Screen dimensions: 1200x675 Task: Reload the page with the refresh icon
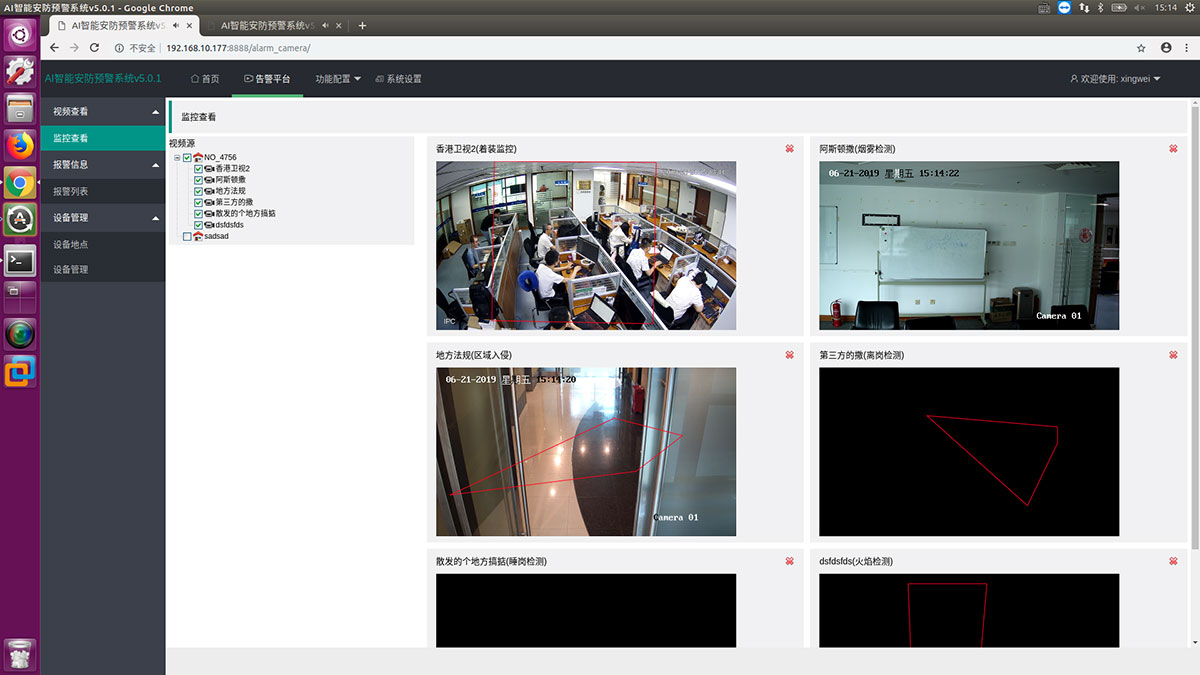click(x=95, y=48)
